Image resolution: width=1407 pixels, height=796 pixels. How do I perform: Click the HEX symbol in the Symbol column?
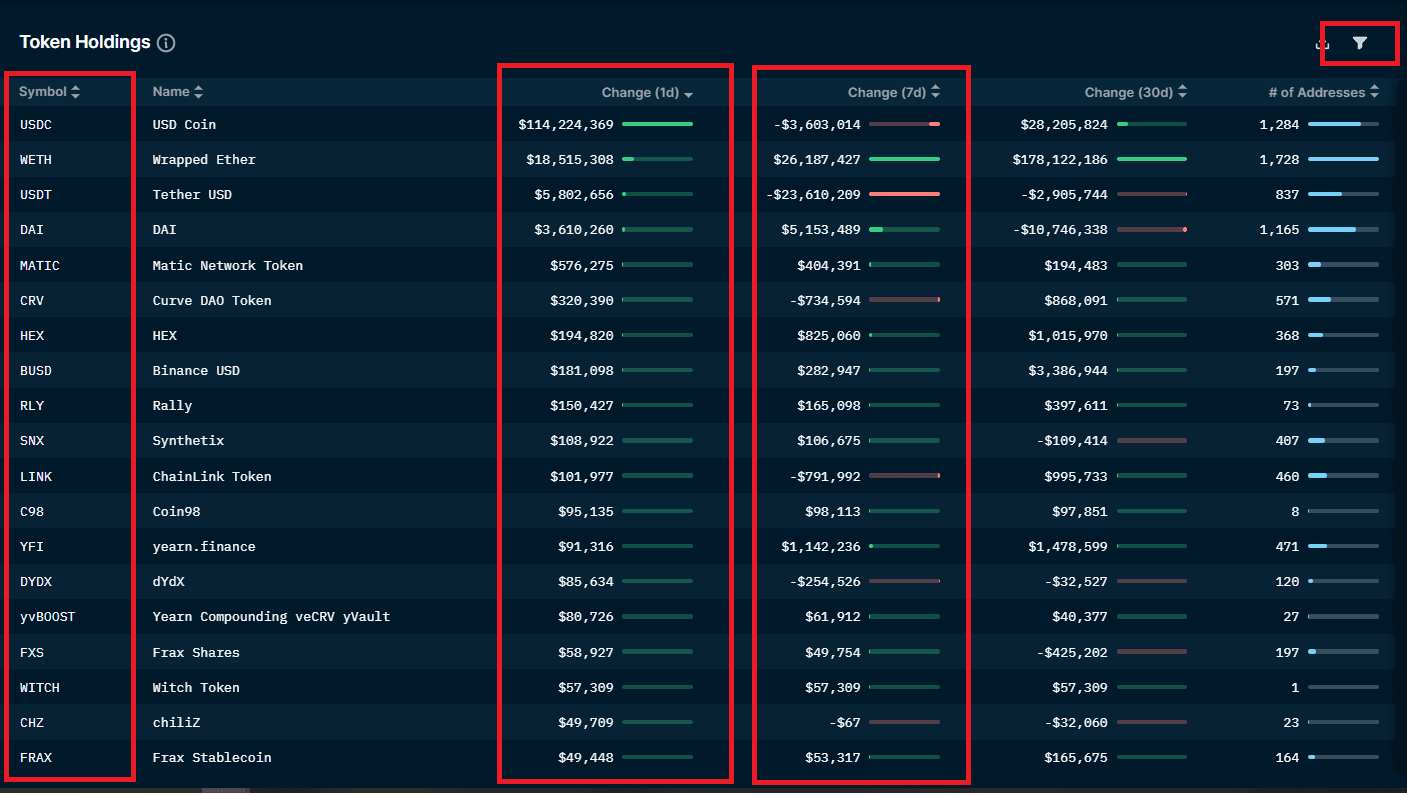tap(32, 336)
